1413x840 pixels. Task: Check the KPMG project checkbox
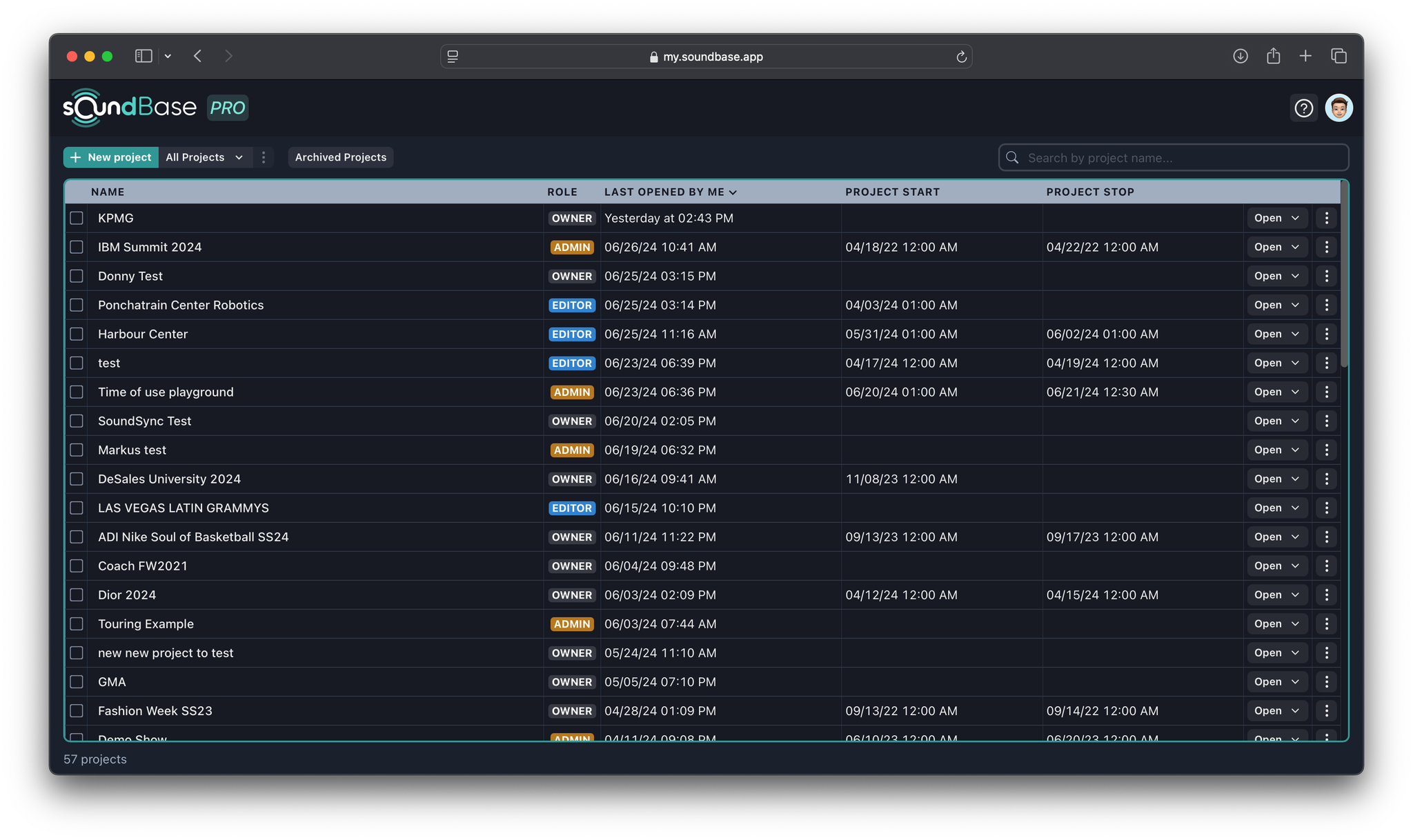(77, 218)
